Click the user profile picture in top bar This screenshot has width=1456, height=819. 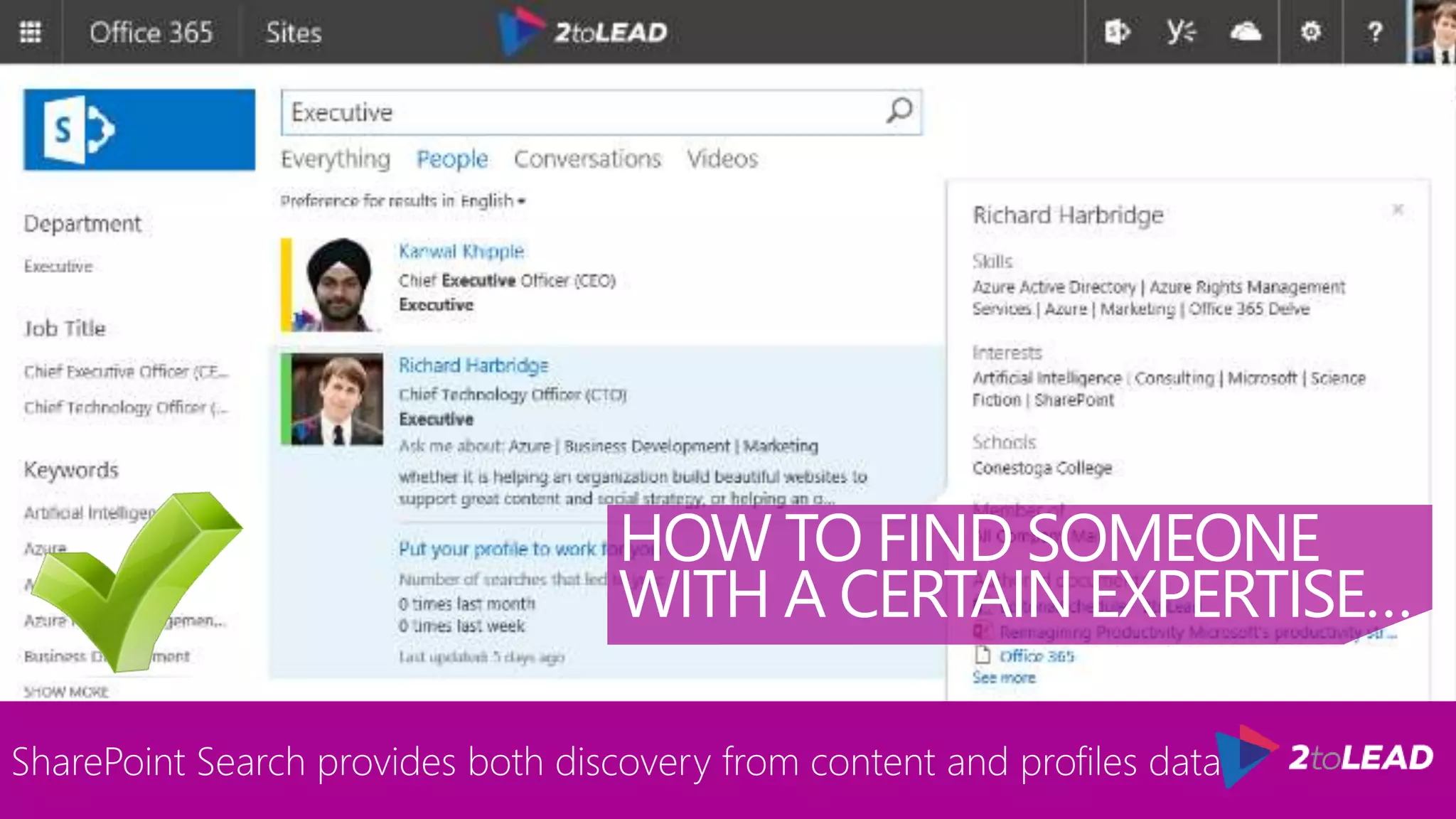1435,32
